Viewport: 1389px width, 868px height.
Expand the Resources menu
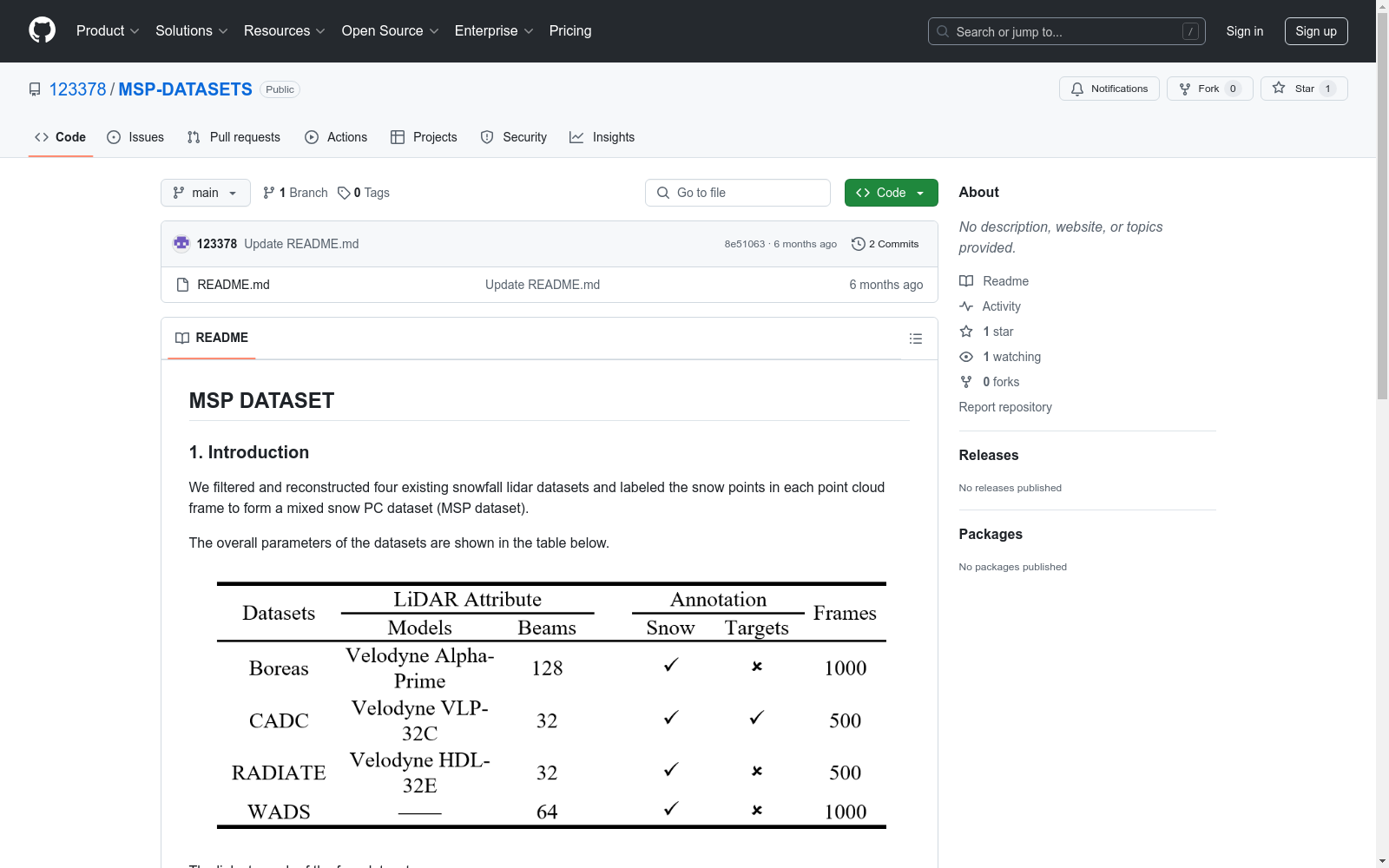[x=284, y=31]
